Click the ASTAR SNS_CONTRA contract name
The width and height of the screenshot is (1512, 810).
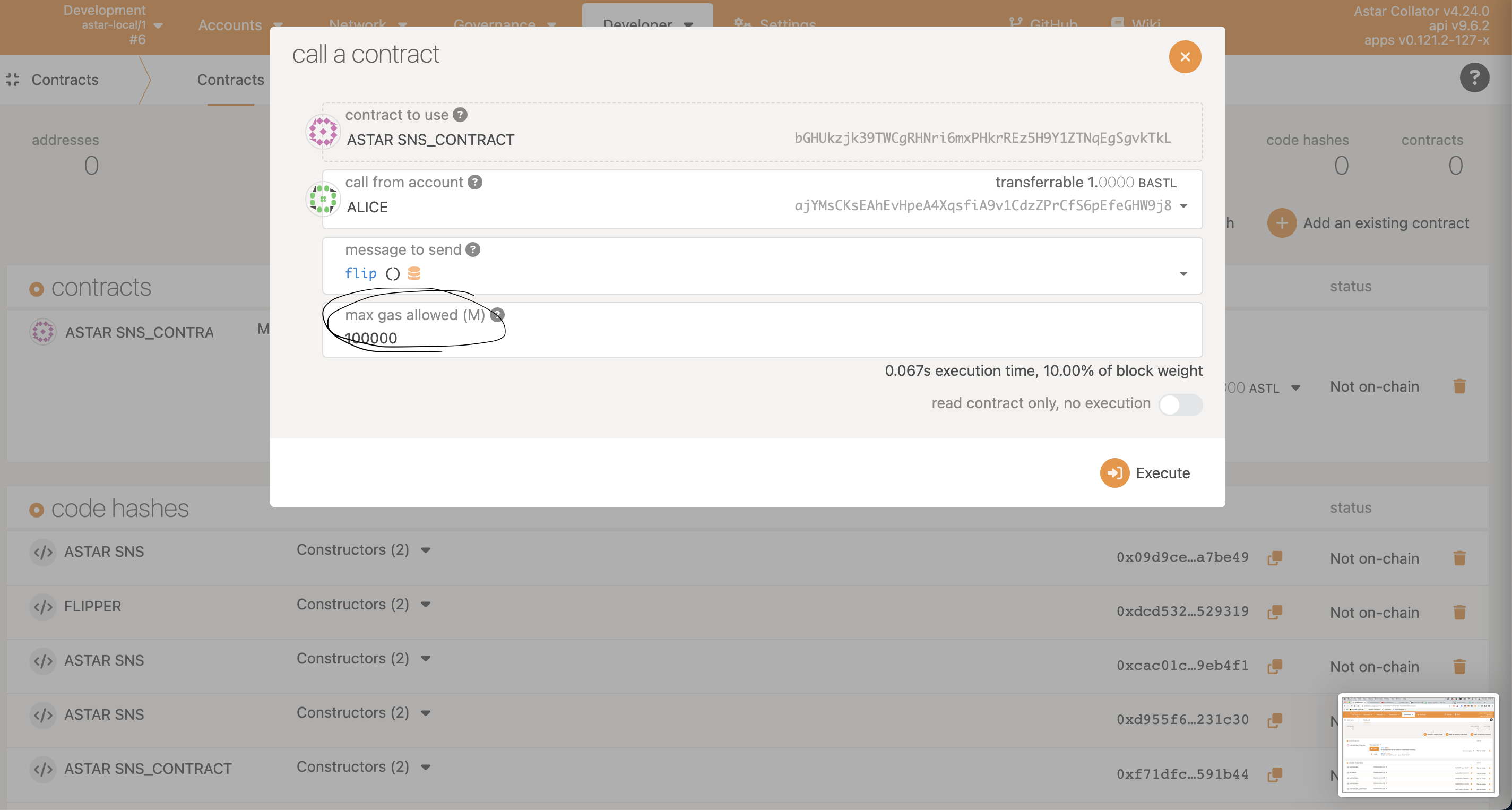coord(139,333)
